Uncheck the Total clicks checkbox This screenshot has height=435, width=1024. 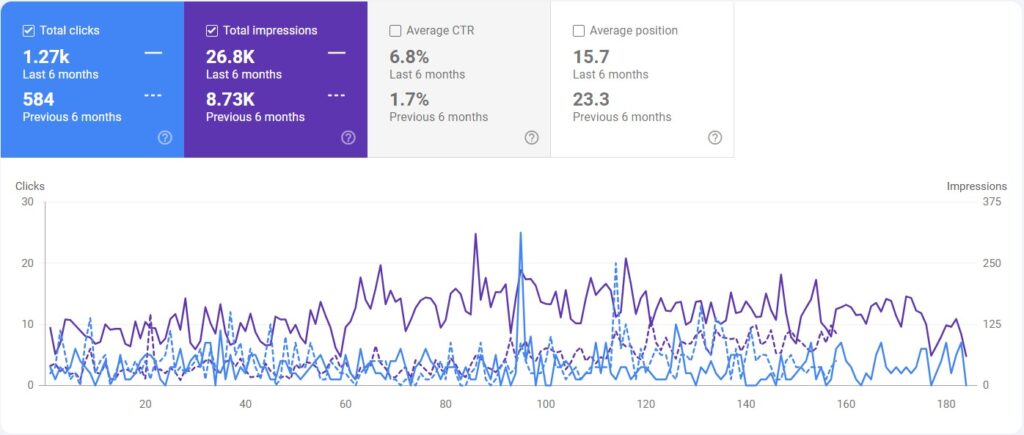28,31
